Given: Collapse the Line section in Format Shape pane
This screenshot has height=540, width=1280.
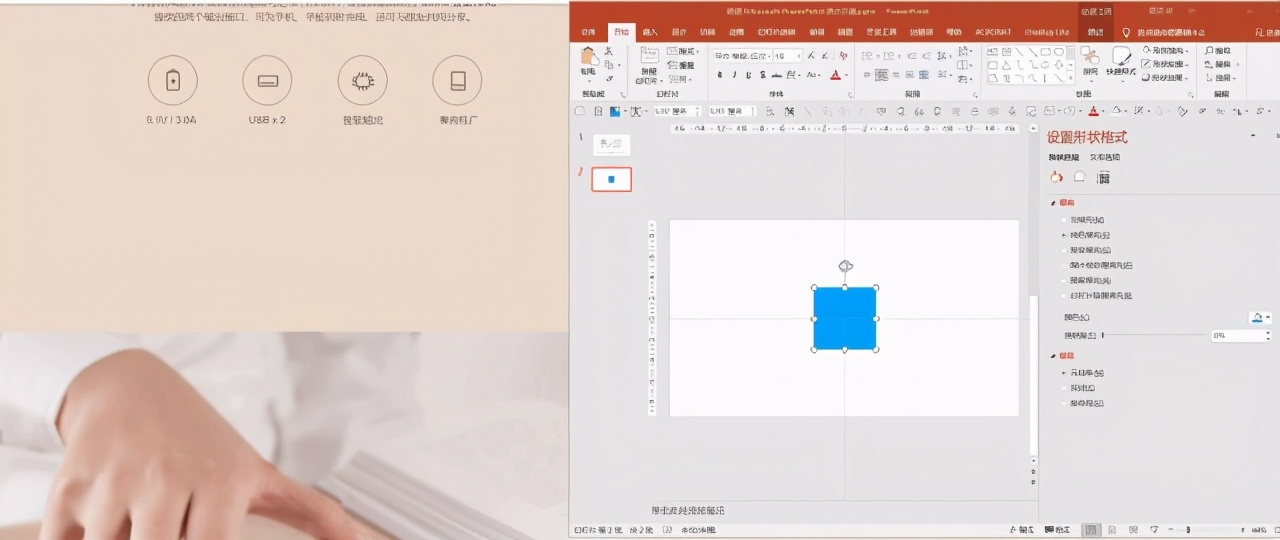Looking at the screenshot, I should [x=1054, y=356].
